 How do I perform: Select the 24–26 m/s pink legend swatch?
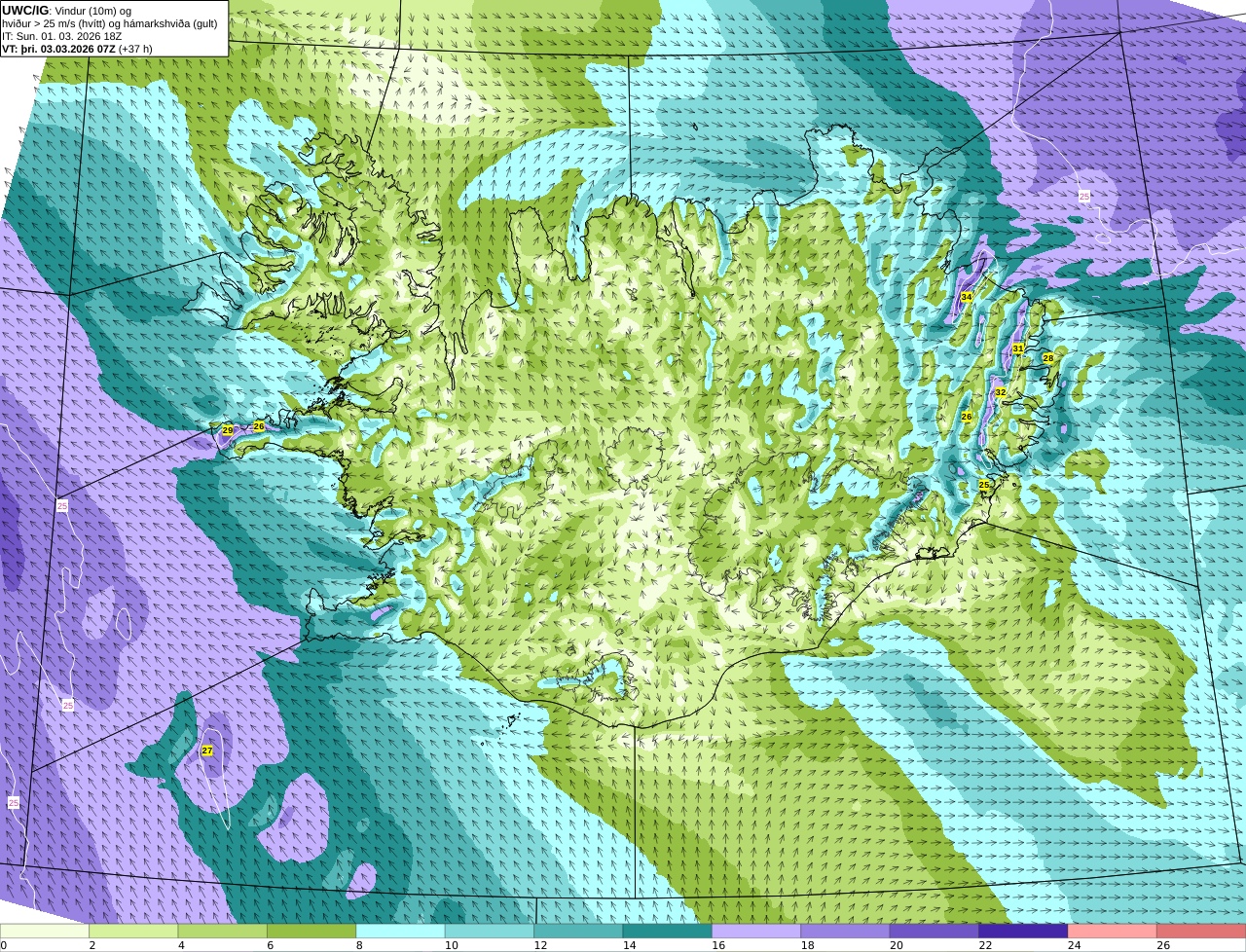pos(1113,932)
